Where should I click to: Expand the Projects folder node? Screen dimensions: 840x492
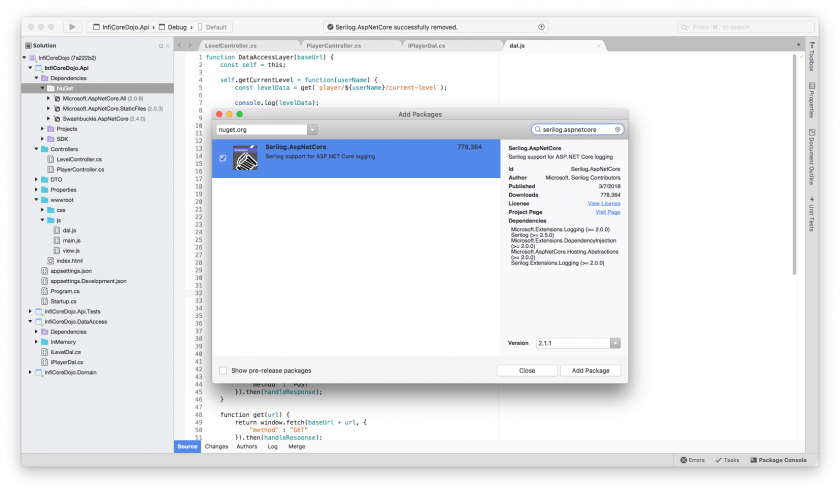[42, 129]
